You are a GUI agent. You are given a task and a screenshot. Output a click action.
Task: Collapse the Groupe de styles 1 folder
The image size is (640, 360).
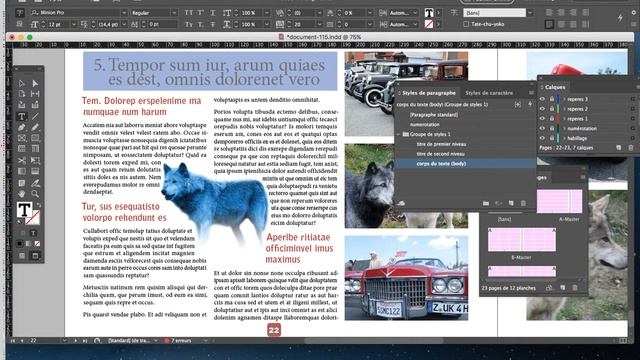398,134
